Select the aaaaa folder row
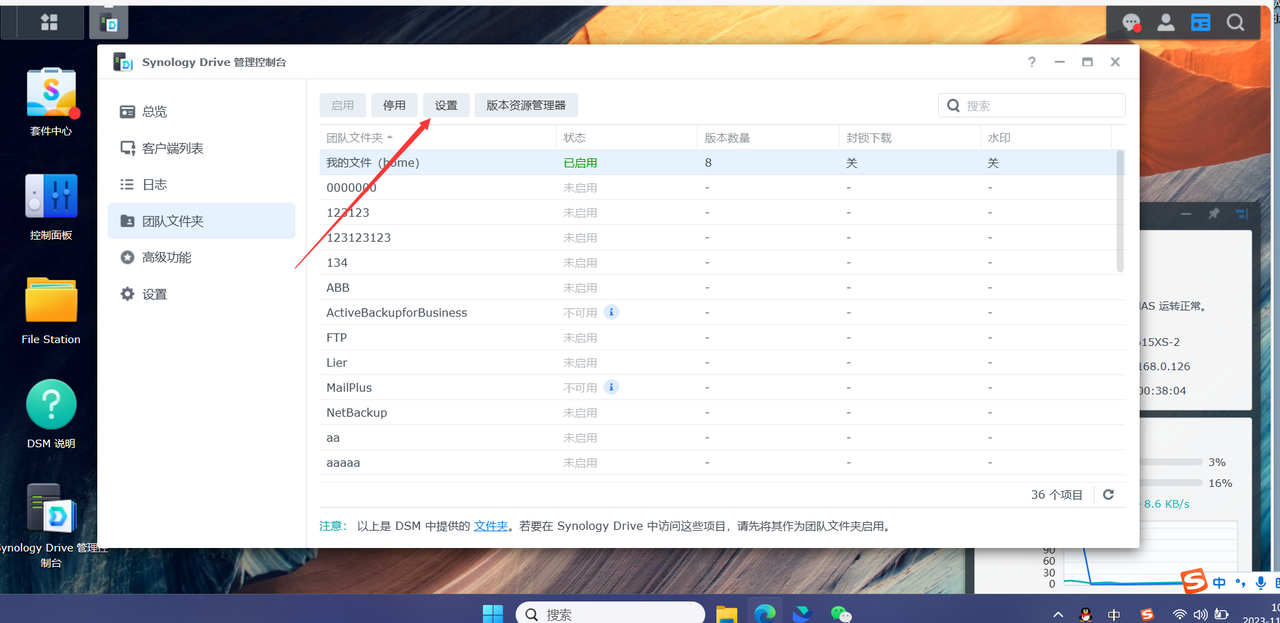Image resolution: width=1280 pixels, height=623 pixels. pyautogui.click(x=717, y=462)
